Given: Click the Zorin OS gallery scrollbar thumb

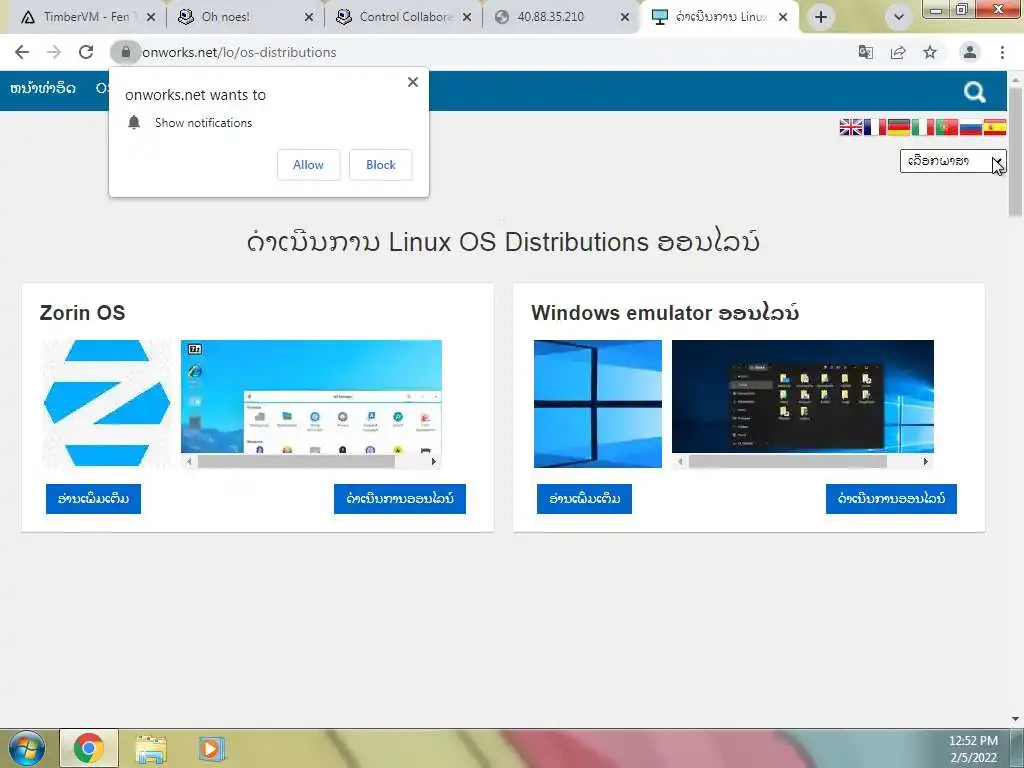Looking at the screenshot, I should coord(296,462).
